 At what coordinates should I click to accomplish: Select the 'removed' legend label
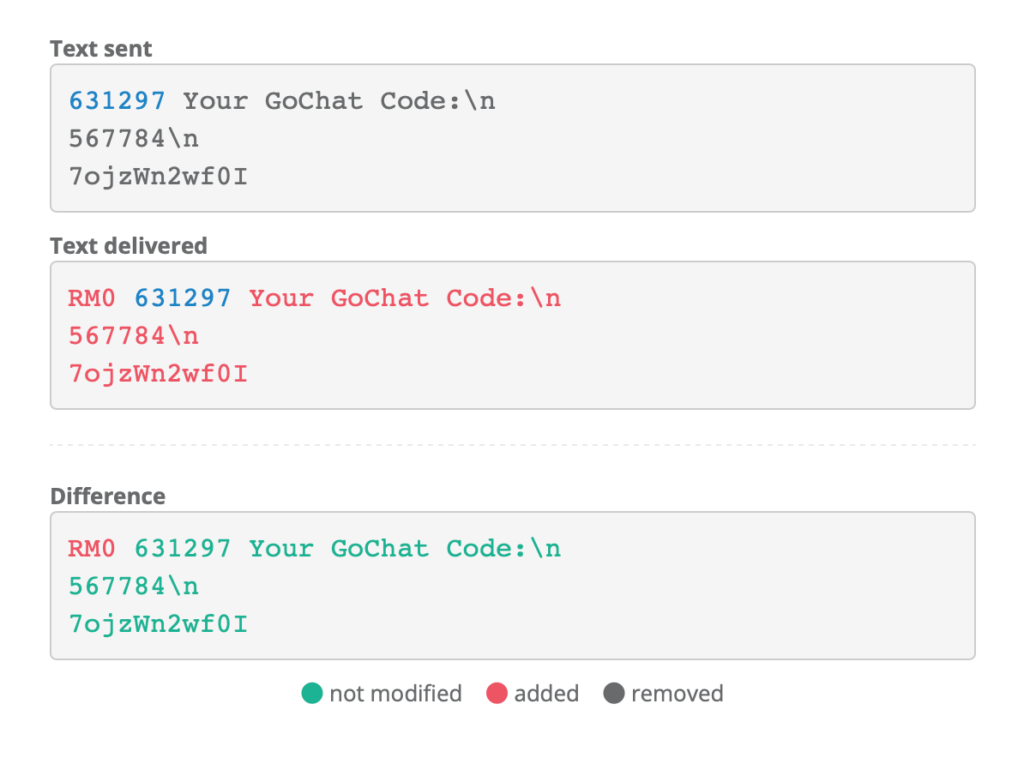point(677,693)
